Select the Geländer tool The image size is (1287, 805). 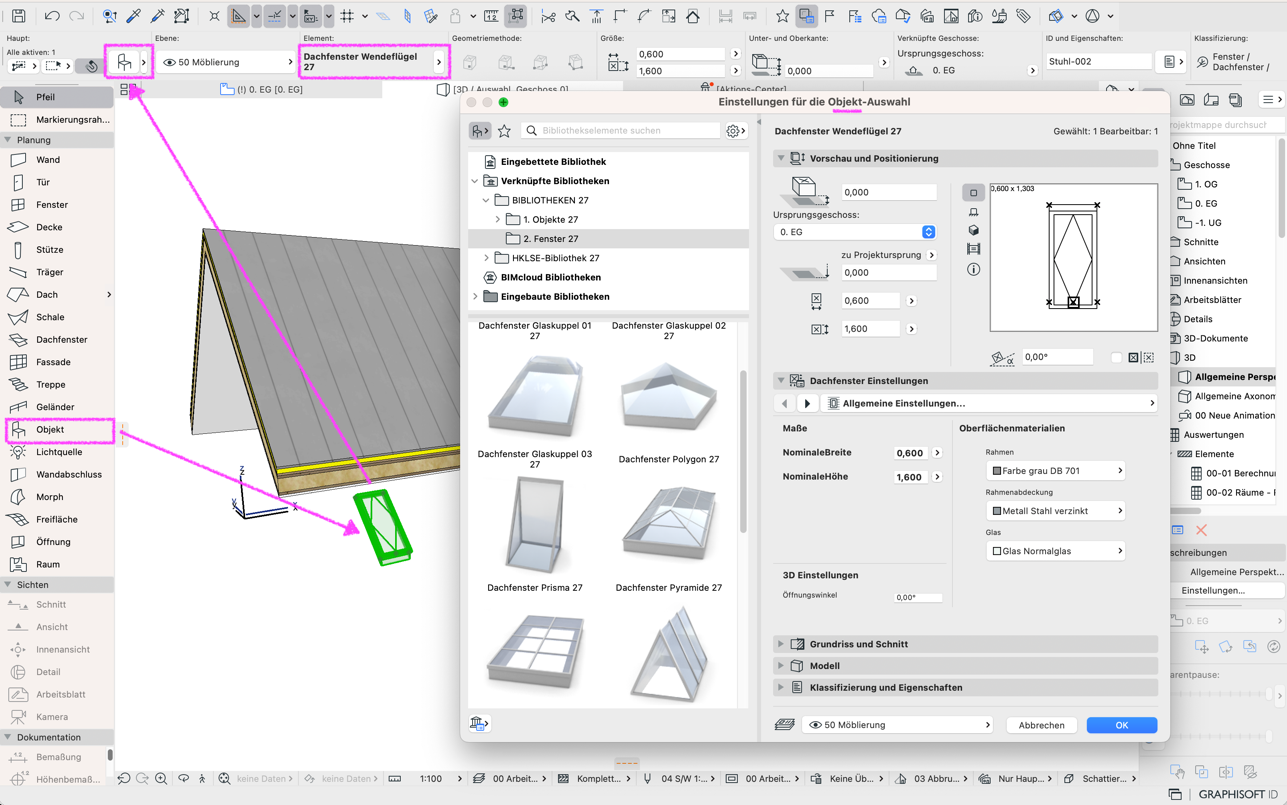57,407
